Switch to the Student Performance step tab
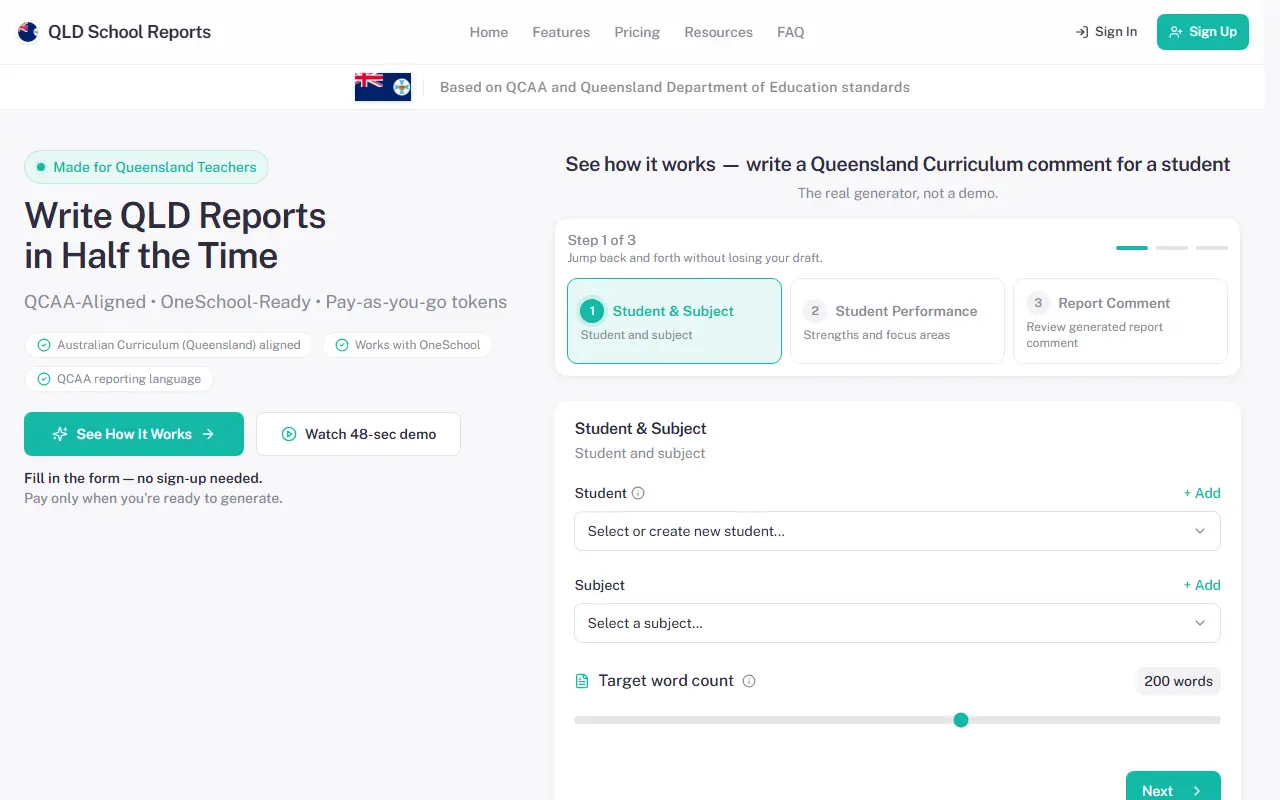Screen dimensions: 1280x800 [x=897, y=321]
